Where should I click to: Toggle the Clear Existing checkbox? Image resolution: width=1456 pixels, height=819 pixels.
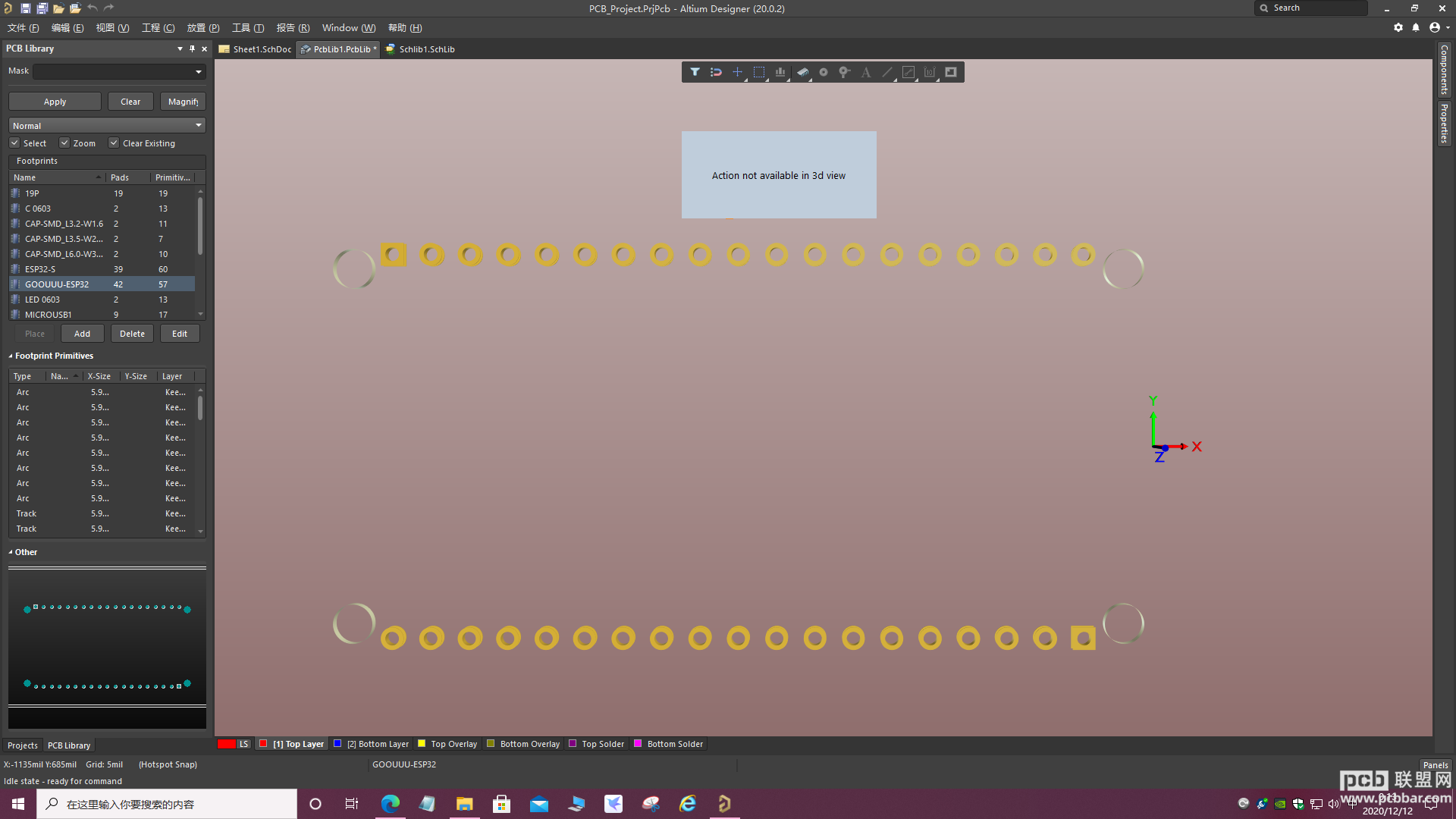click(x=114, y=143)
